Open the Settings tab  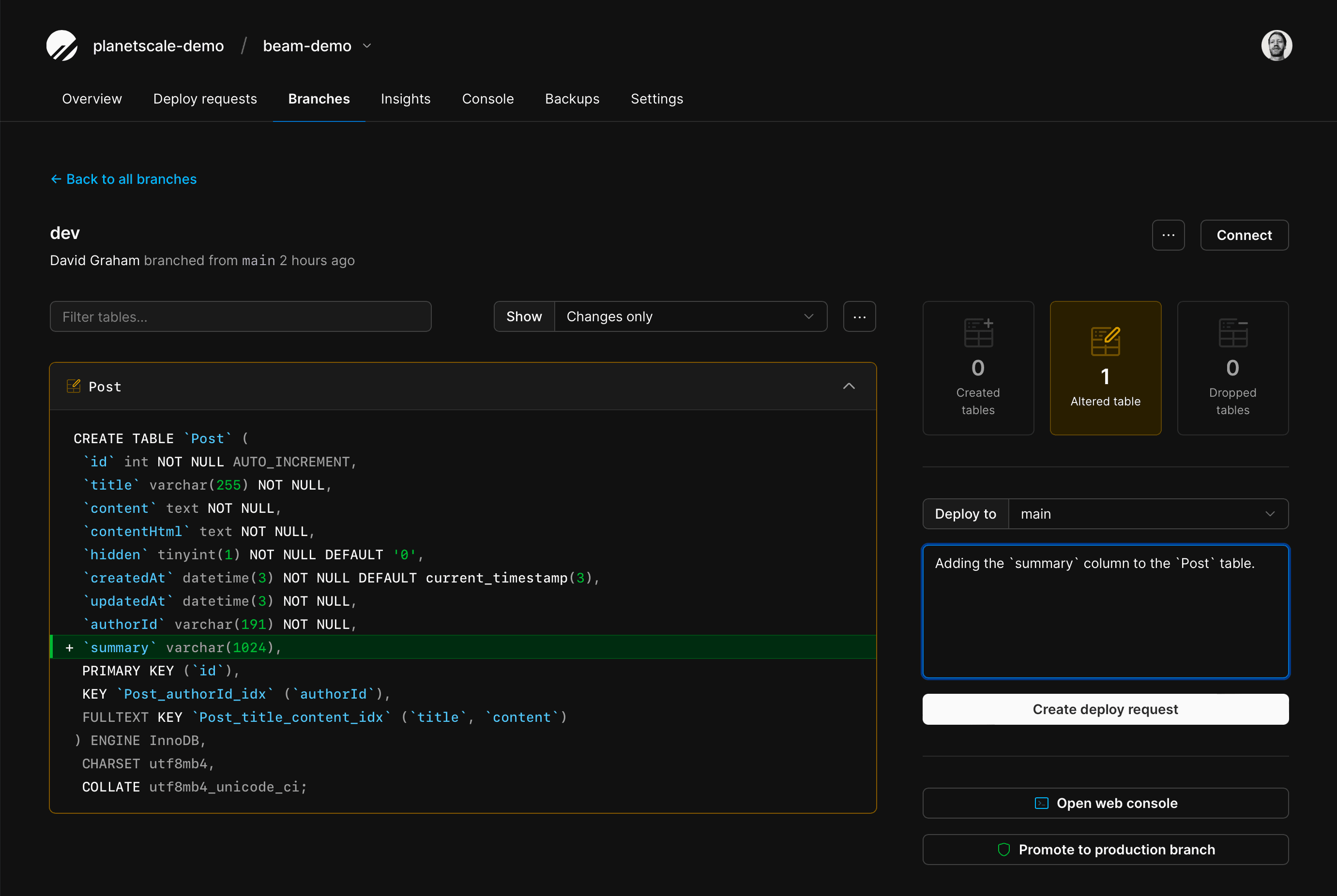pyautogui.click(x=657, y=99)
